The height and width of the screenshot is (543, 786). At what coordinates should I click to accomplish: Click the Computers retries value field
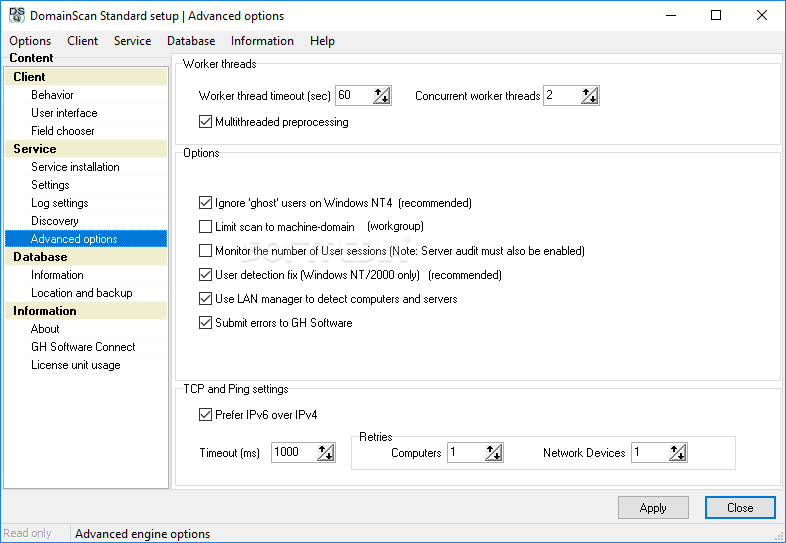467,452
